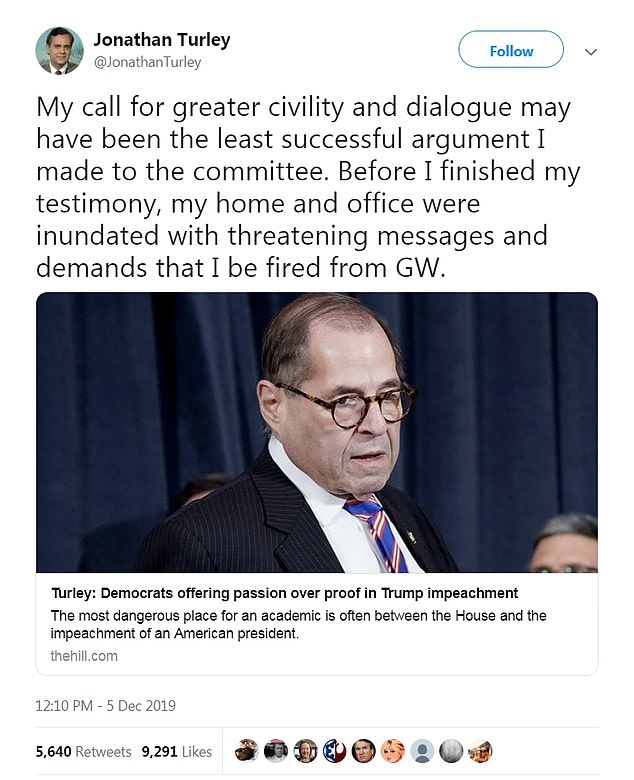This screenshot has width=634, height=780.
Task: Follow Jonathan Turley
Action: (x=510, y=50)
